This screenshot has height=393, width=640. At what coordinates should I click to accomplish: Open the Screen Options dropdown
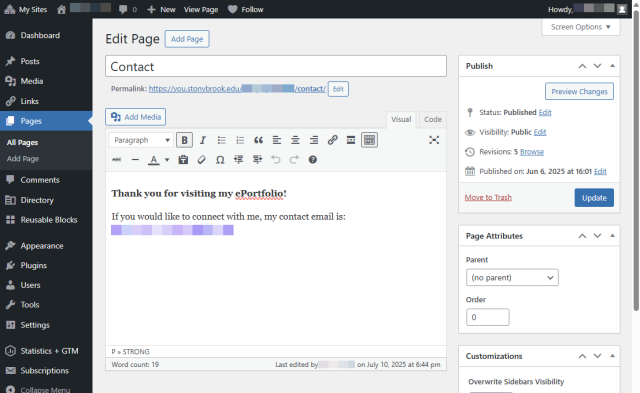(x=580, y=27)
